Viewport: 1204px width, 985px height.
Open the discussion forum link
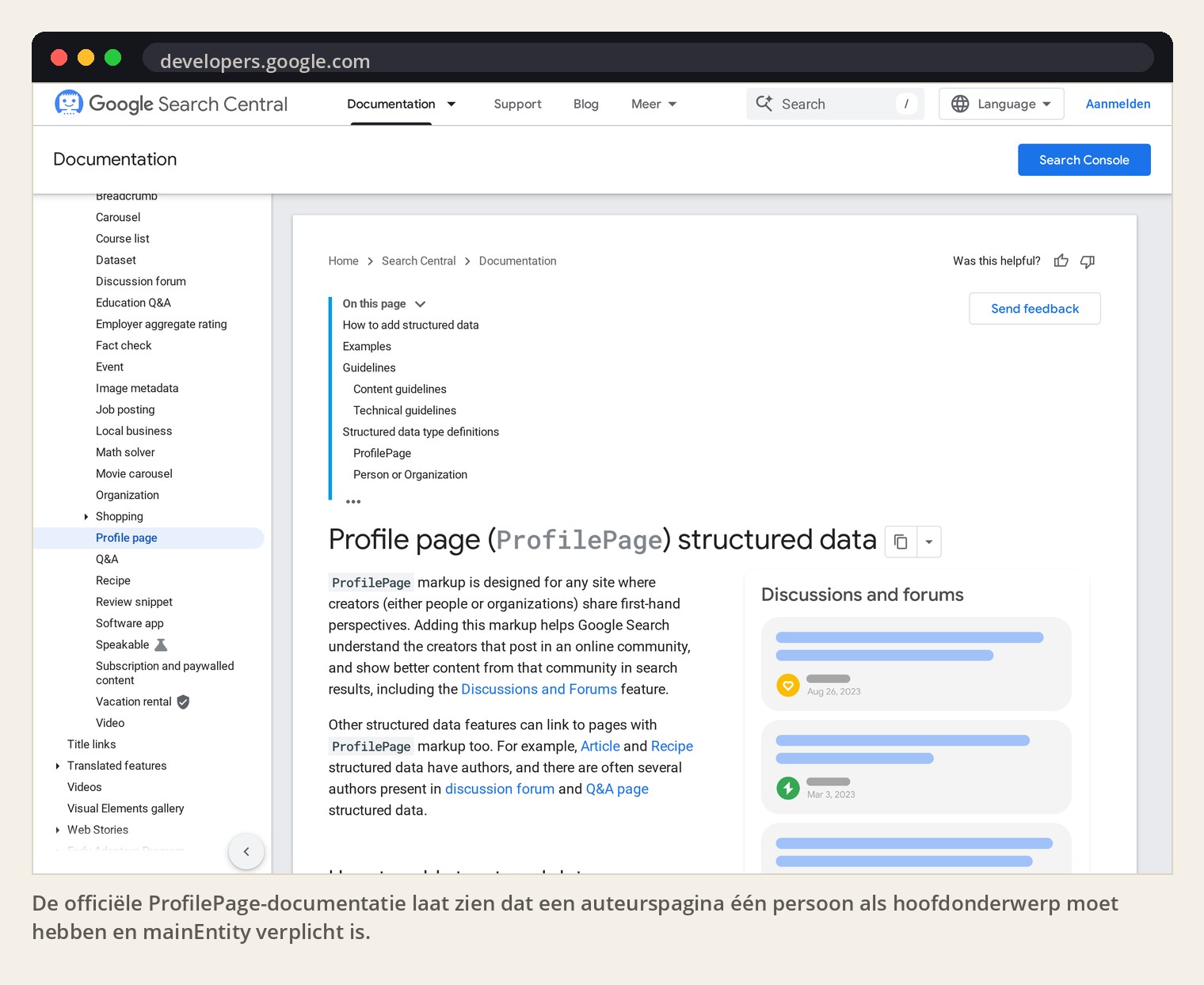[x=500, y=789]
